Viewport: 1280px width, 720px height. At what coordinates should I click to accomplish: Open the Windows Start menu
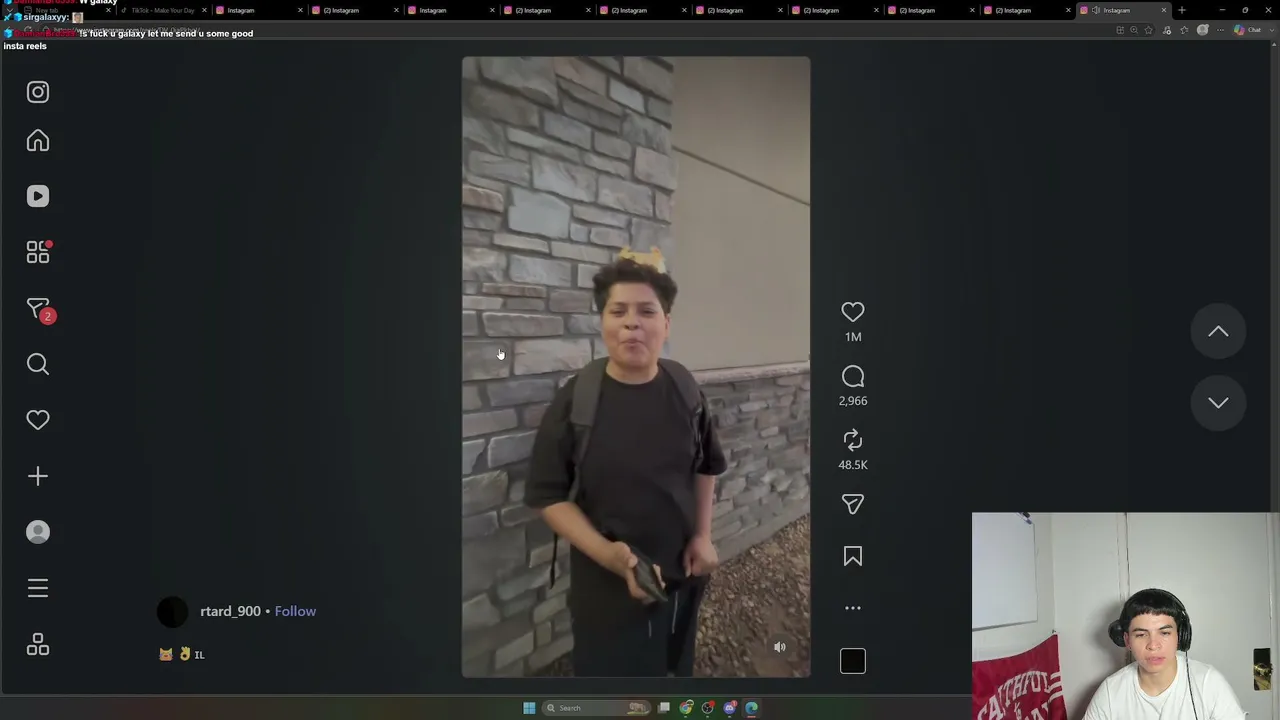coord(529,708)
